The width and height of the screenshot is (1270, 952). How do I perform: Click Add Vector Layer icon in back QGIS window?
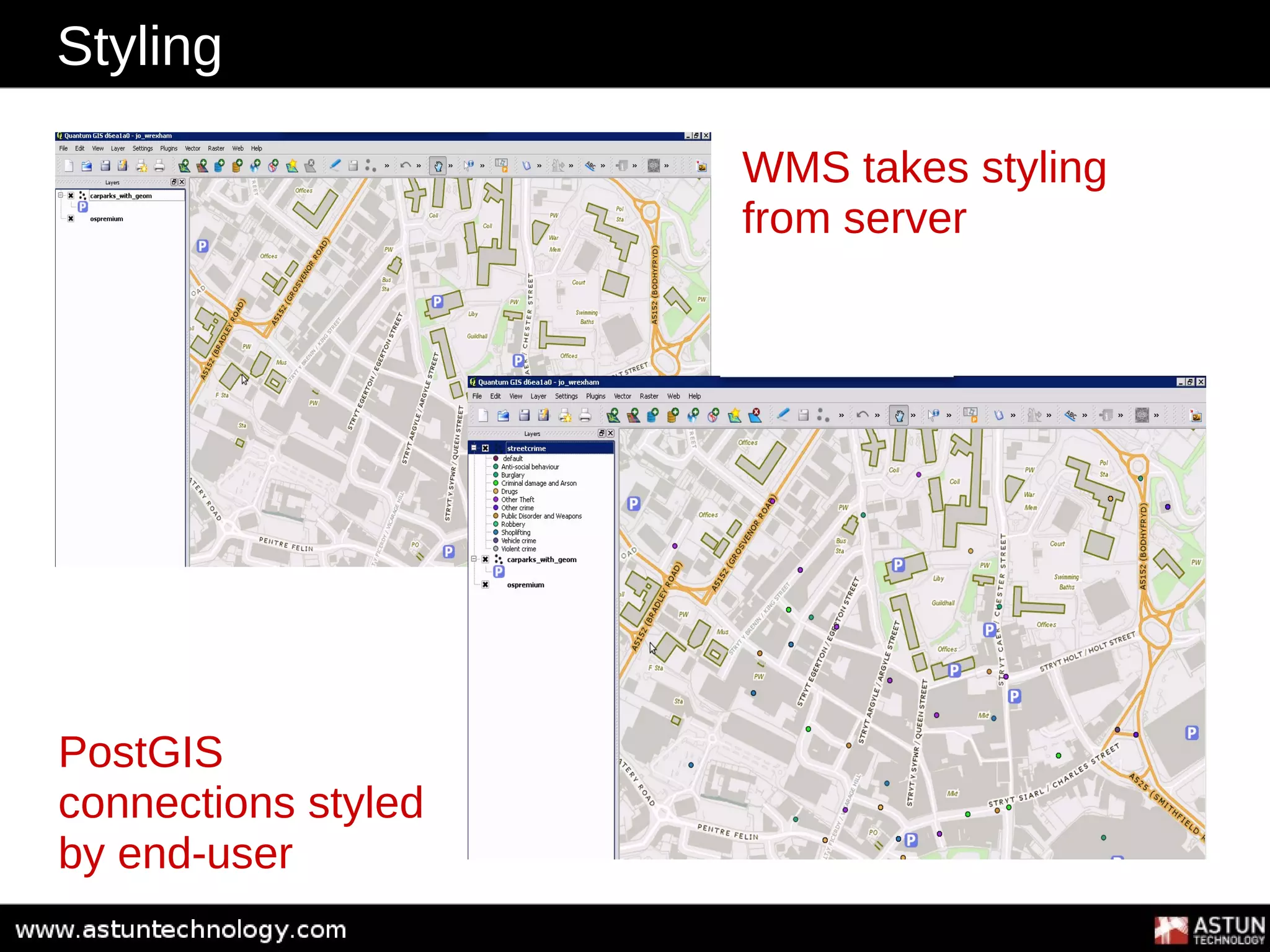(x=184, y=165)
